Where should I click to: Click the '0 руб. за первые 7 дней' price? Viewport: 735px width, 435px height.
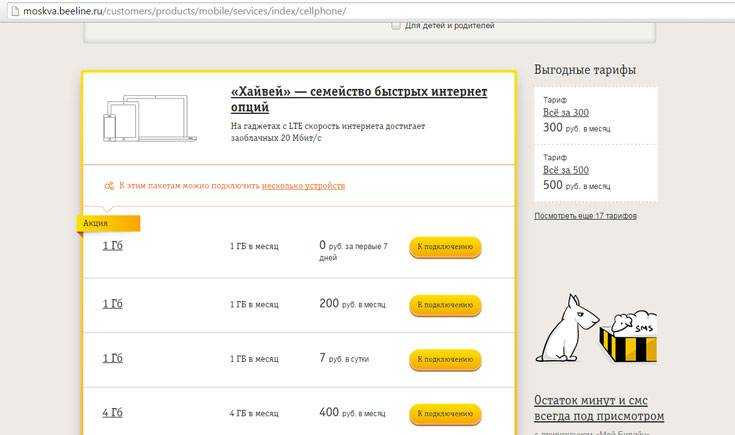[x=353, y=250]
